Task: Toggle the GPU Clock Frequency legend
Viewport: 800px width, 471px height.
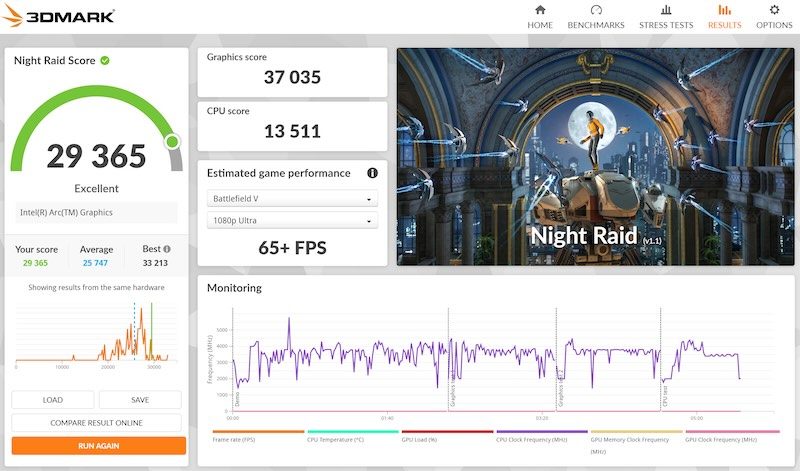Action: [732, 436]
